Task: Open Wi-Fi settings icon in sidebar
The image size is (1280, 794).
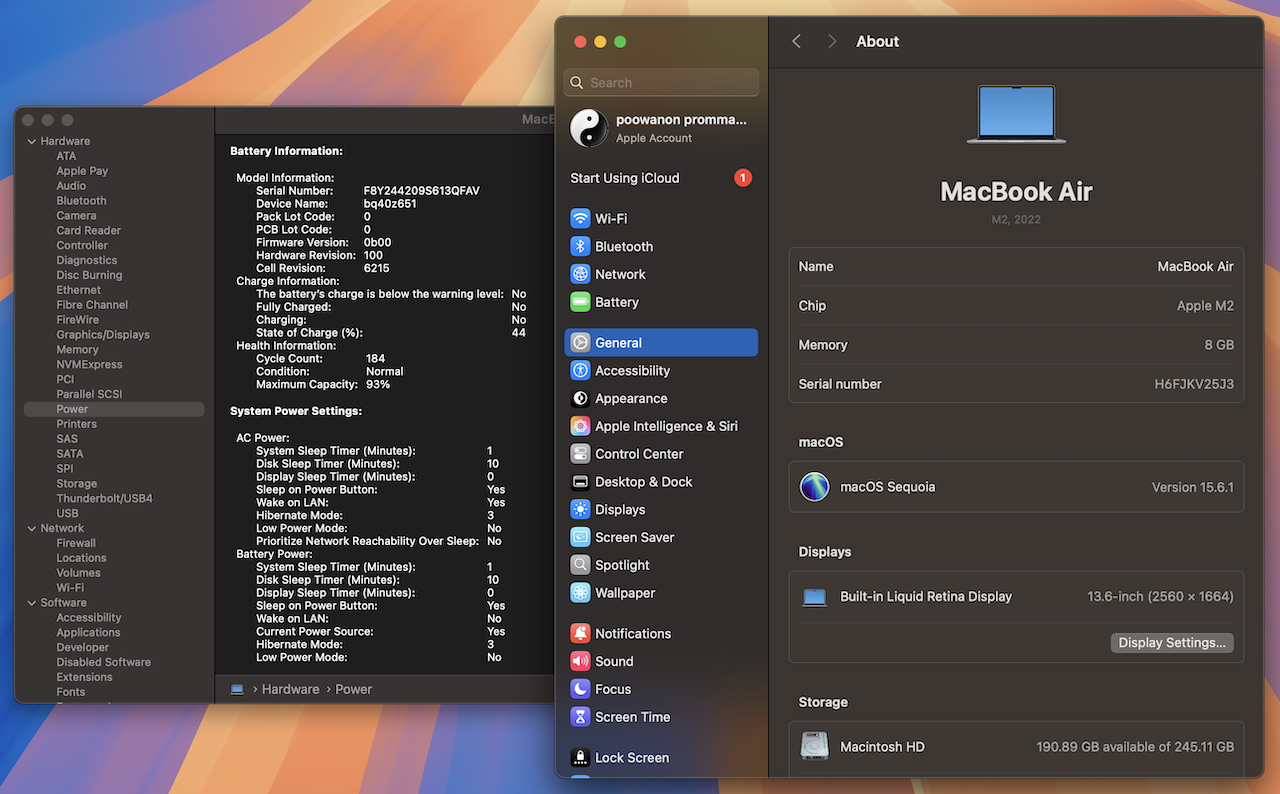Action: coord(580,219)
